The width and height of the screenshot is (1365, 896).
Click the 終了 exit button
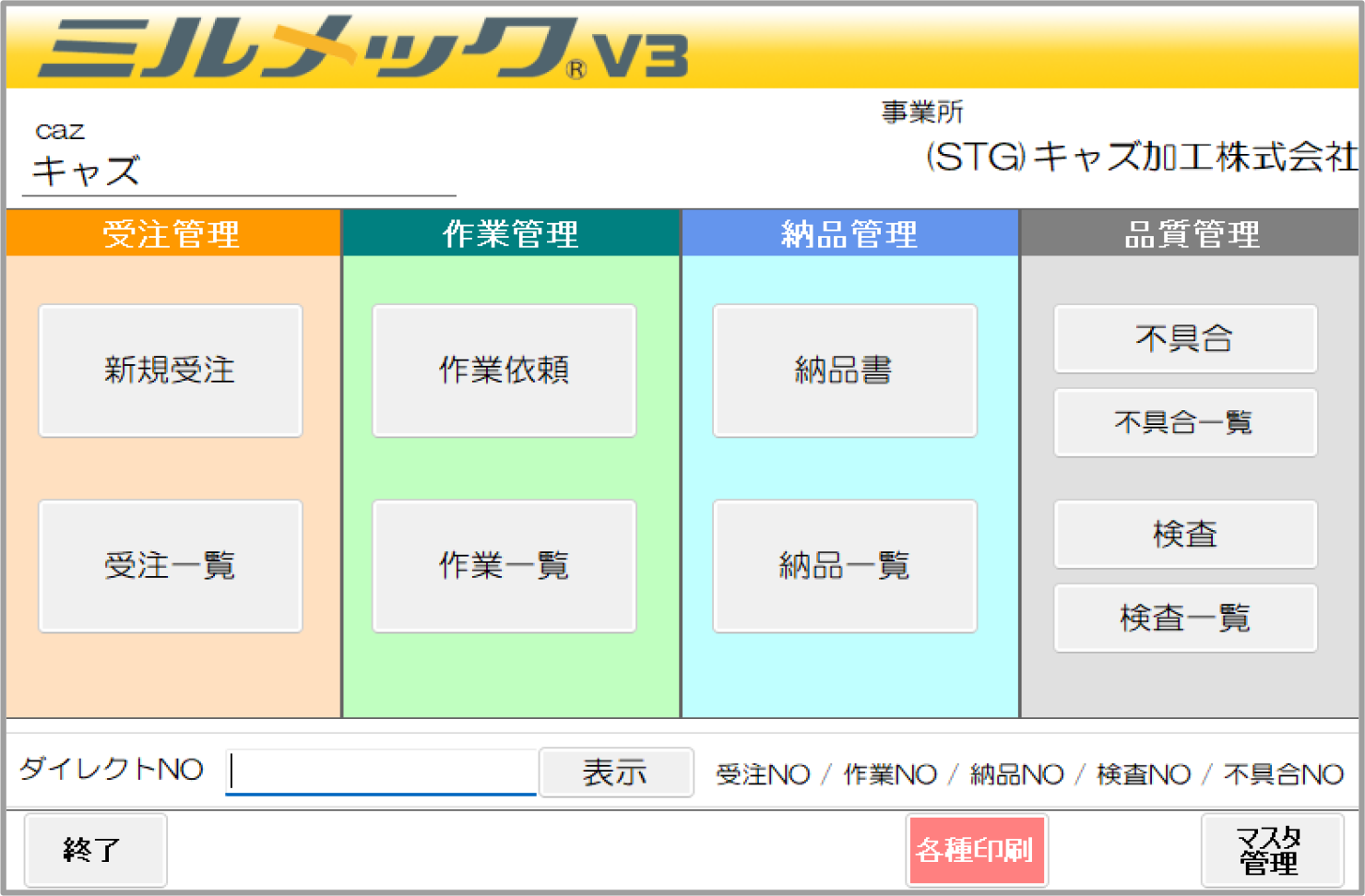tap(95, 850)
